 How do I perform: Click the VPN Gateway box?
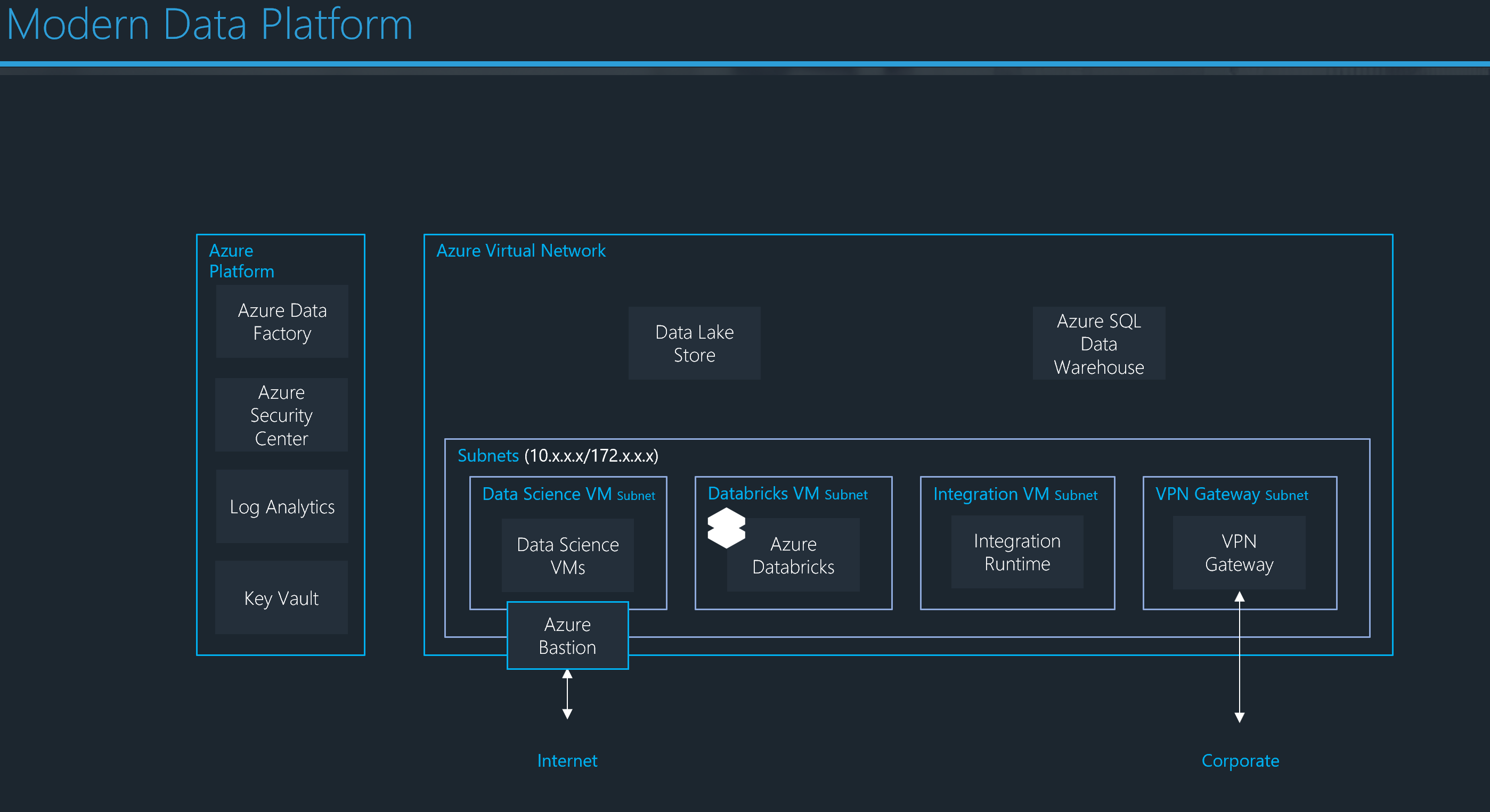1239,553
